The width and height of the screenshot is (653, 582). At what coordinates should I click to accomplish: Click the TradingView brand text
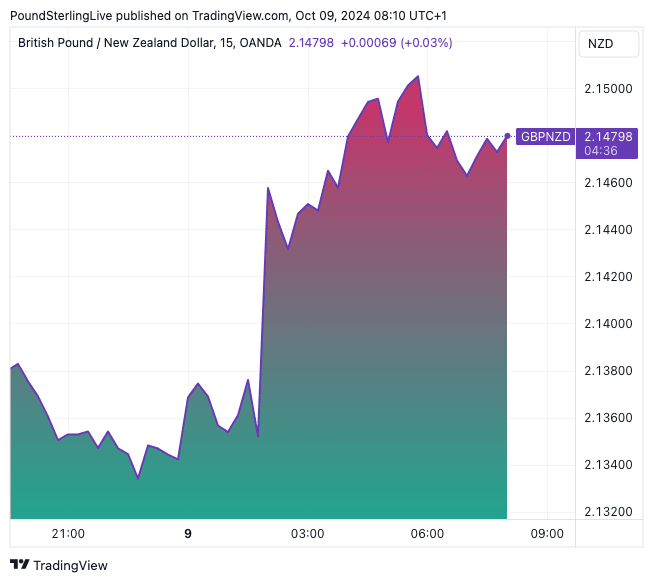click(x=70, y=565)
